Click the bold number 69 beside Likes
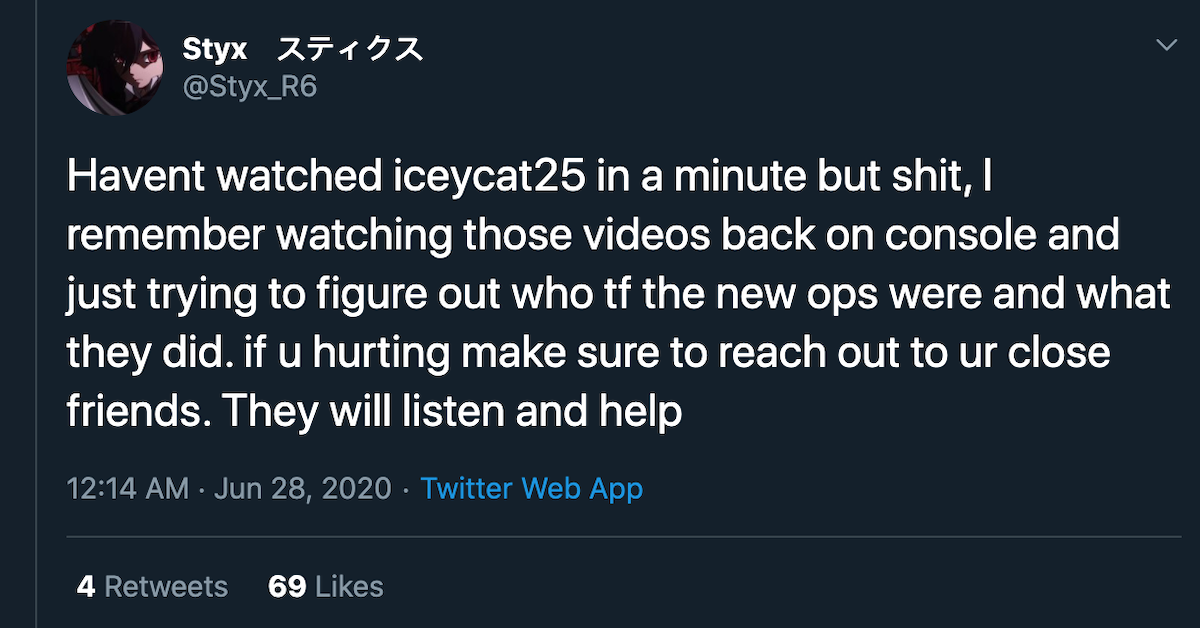The image size is (1200, 628). coord(287,587)
